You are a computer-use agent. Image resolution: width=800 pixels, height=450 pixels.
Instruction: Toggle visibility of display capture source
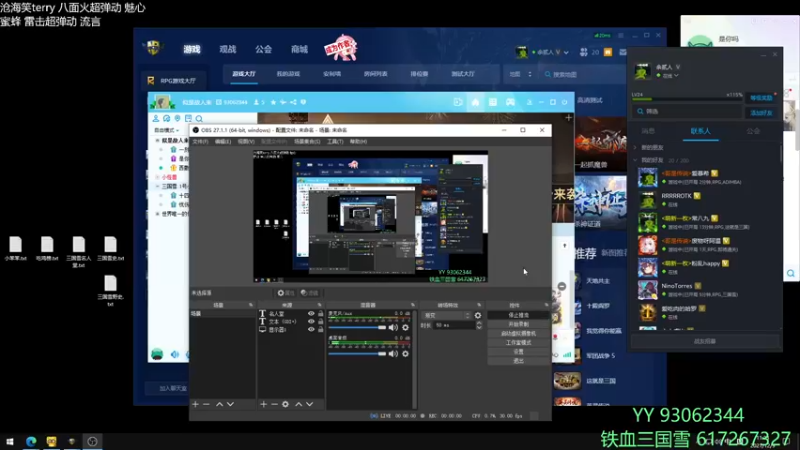pyautogui.click(x=311, y=330)
